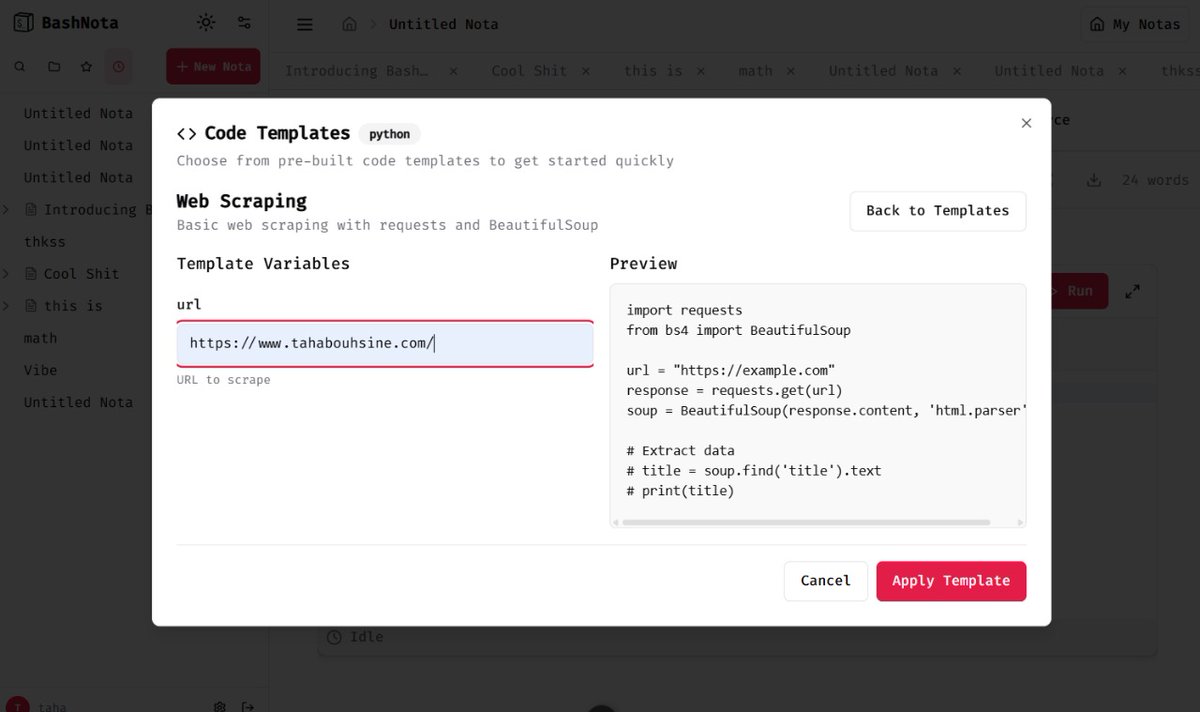Open user settings gear icon at bottom

tap(219, 706)
